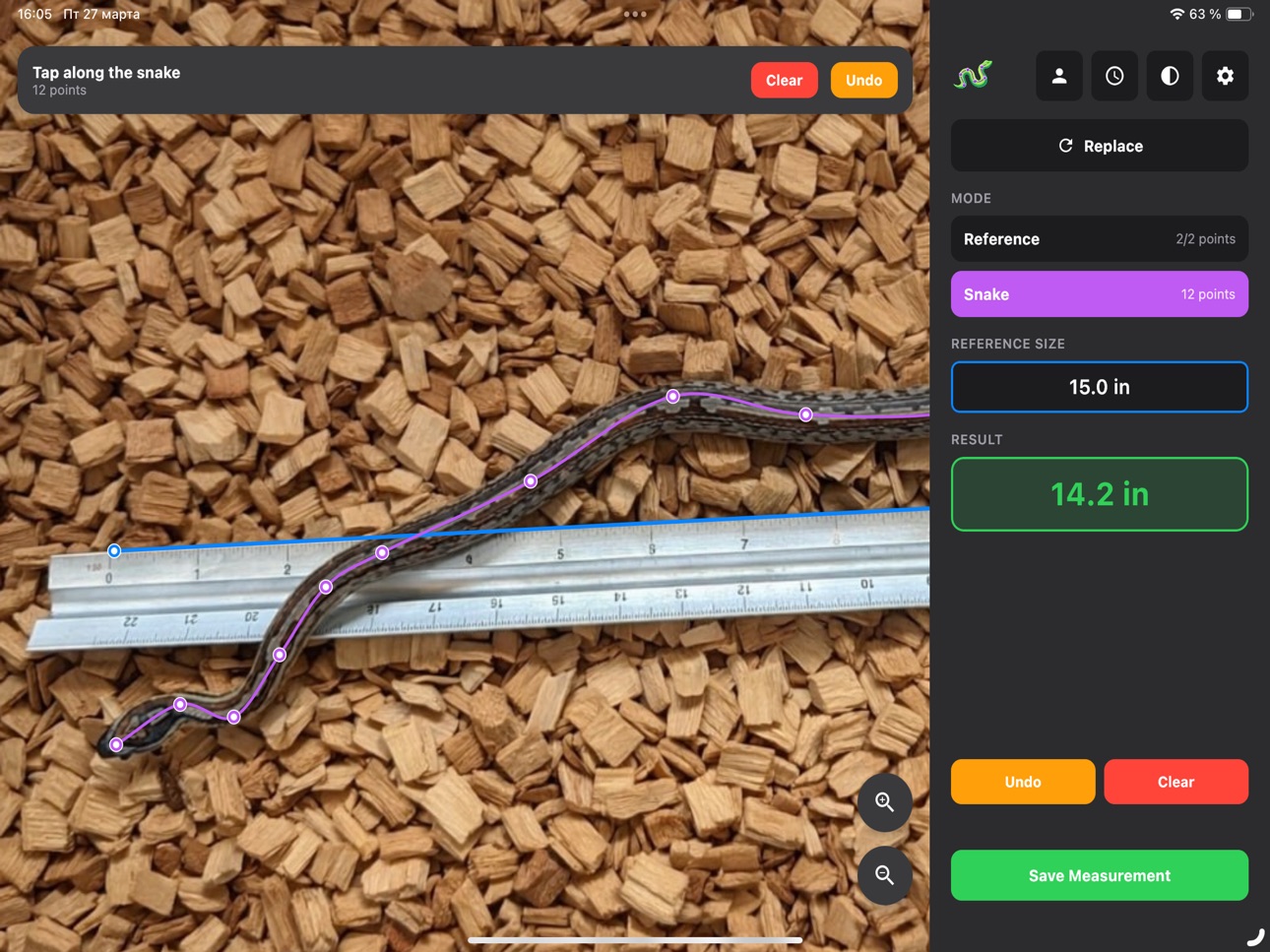The width and height of the screenshot is (1270, 952).
Task: Tap the home indicator bar
Action: pyautogui.click(x=635, y=940)
